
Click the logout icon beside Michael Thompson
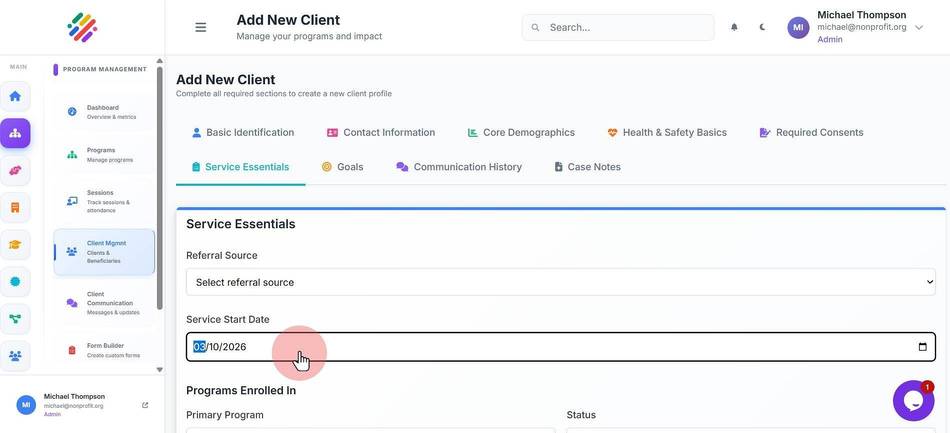pyautogui.click(x=145, y=405)
